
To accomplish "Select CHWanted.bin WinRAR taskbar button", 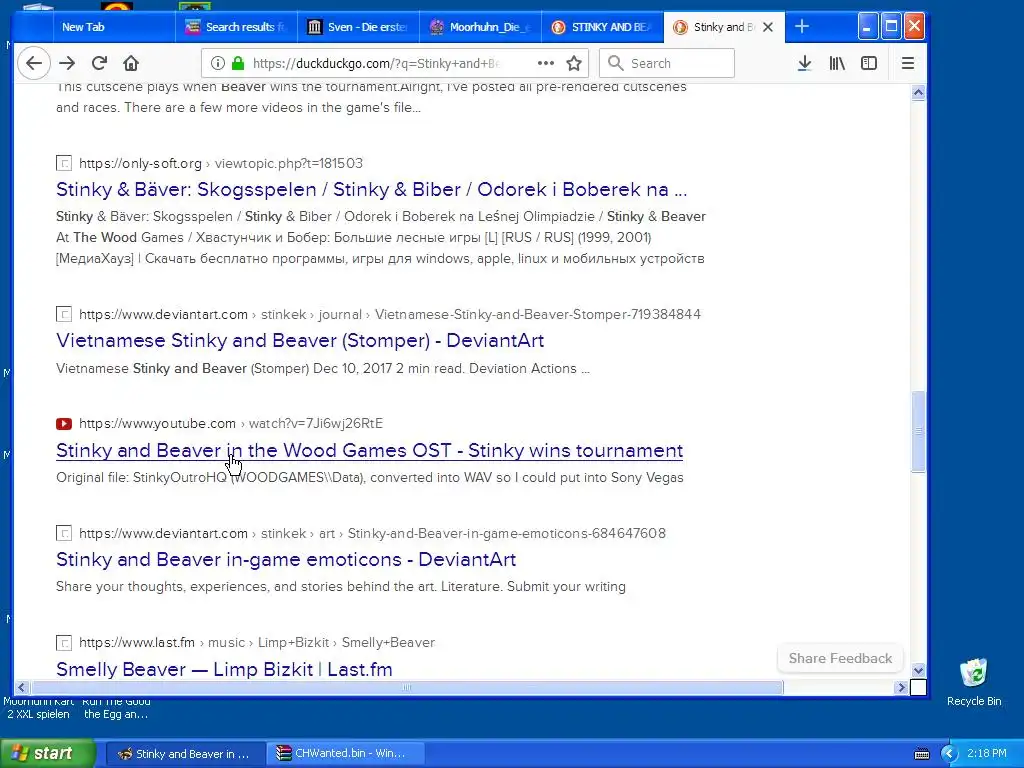I will (x=347, y=754).
